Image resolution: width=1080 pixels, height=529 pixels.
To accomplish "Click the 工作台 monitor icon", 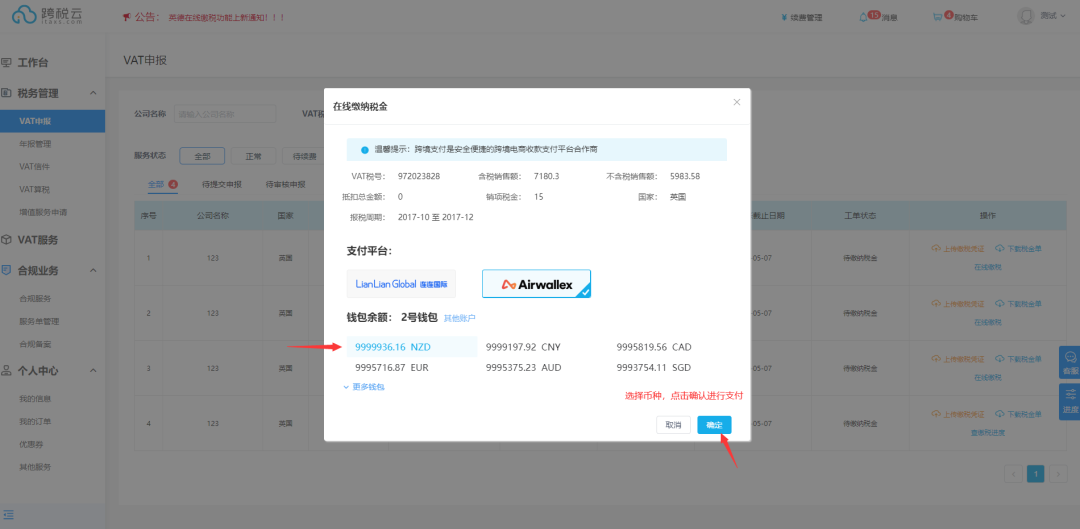I will pyautogui.click(x=6, y=63).
